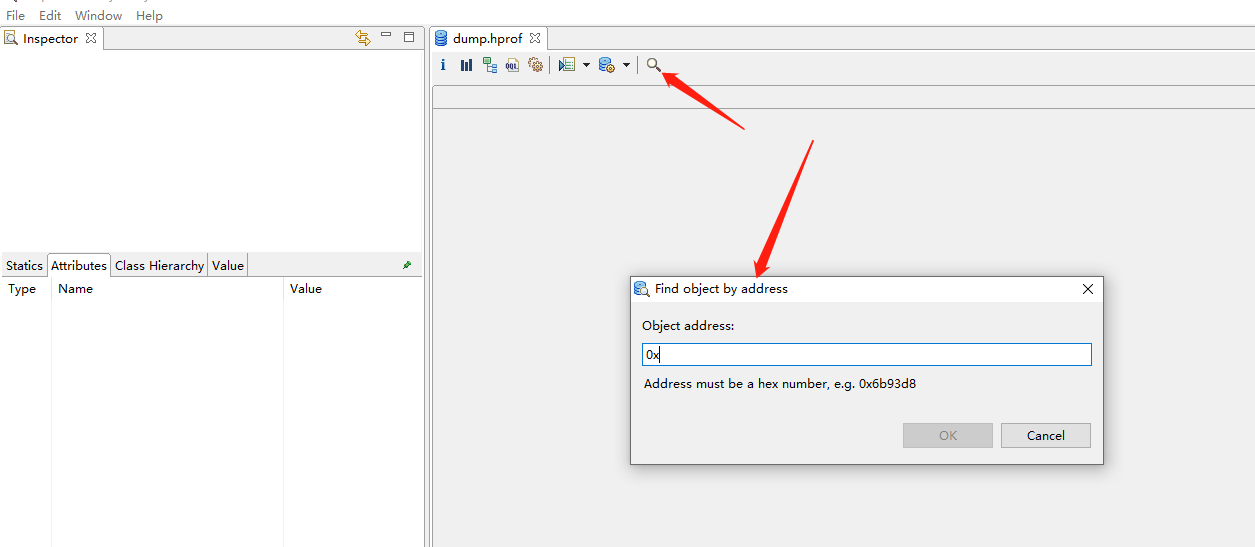Open the OQL query editor
This screenshot has width=1255, height=547.
pos(512,65)
